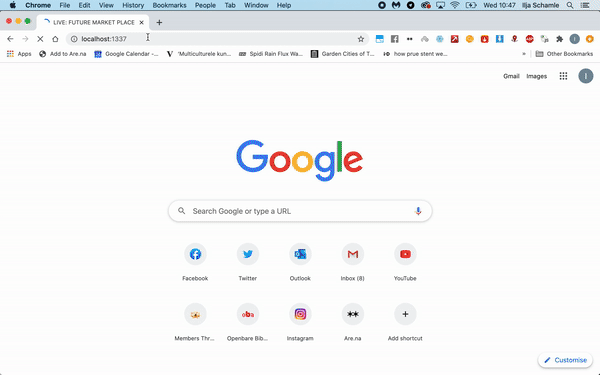Click the orange update icon at toolbar end

pos(590,39)
